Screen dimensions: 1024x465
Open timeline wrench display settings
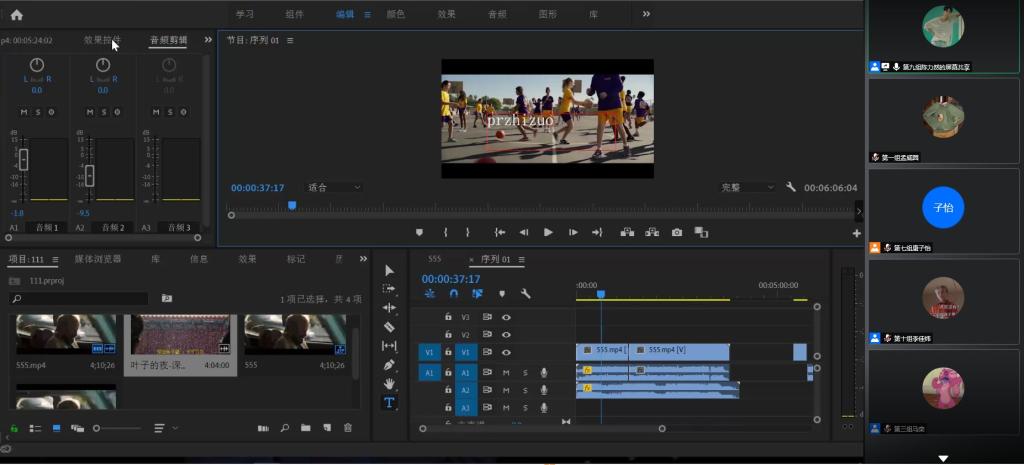click(x=525, y=294)
